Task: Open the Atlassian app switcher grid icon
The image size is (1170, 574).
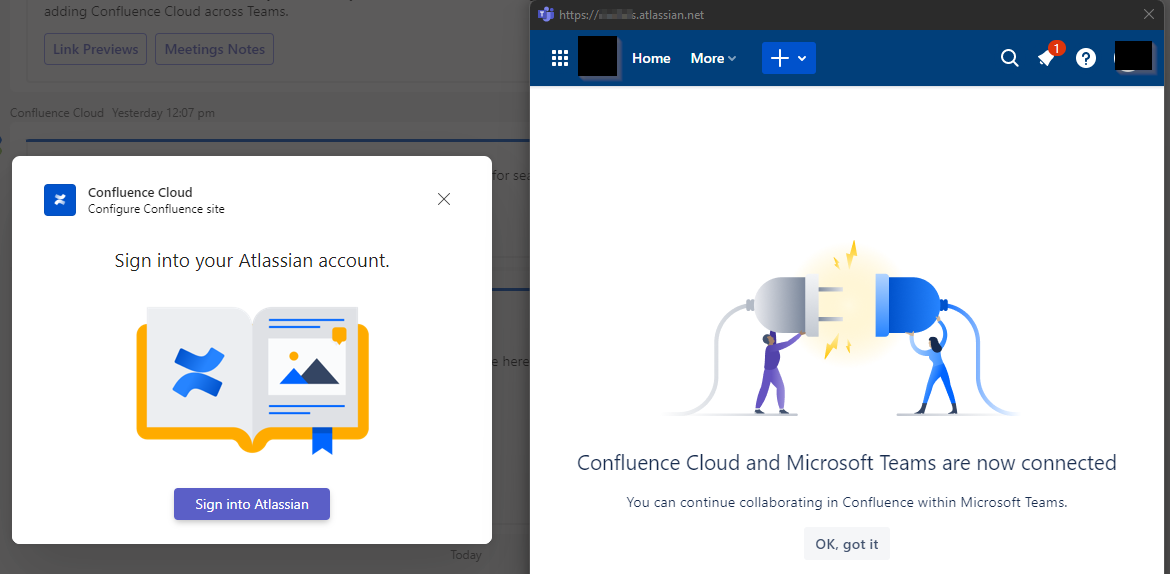Action: tap(560, 58)
